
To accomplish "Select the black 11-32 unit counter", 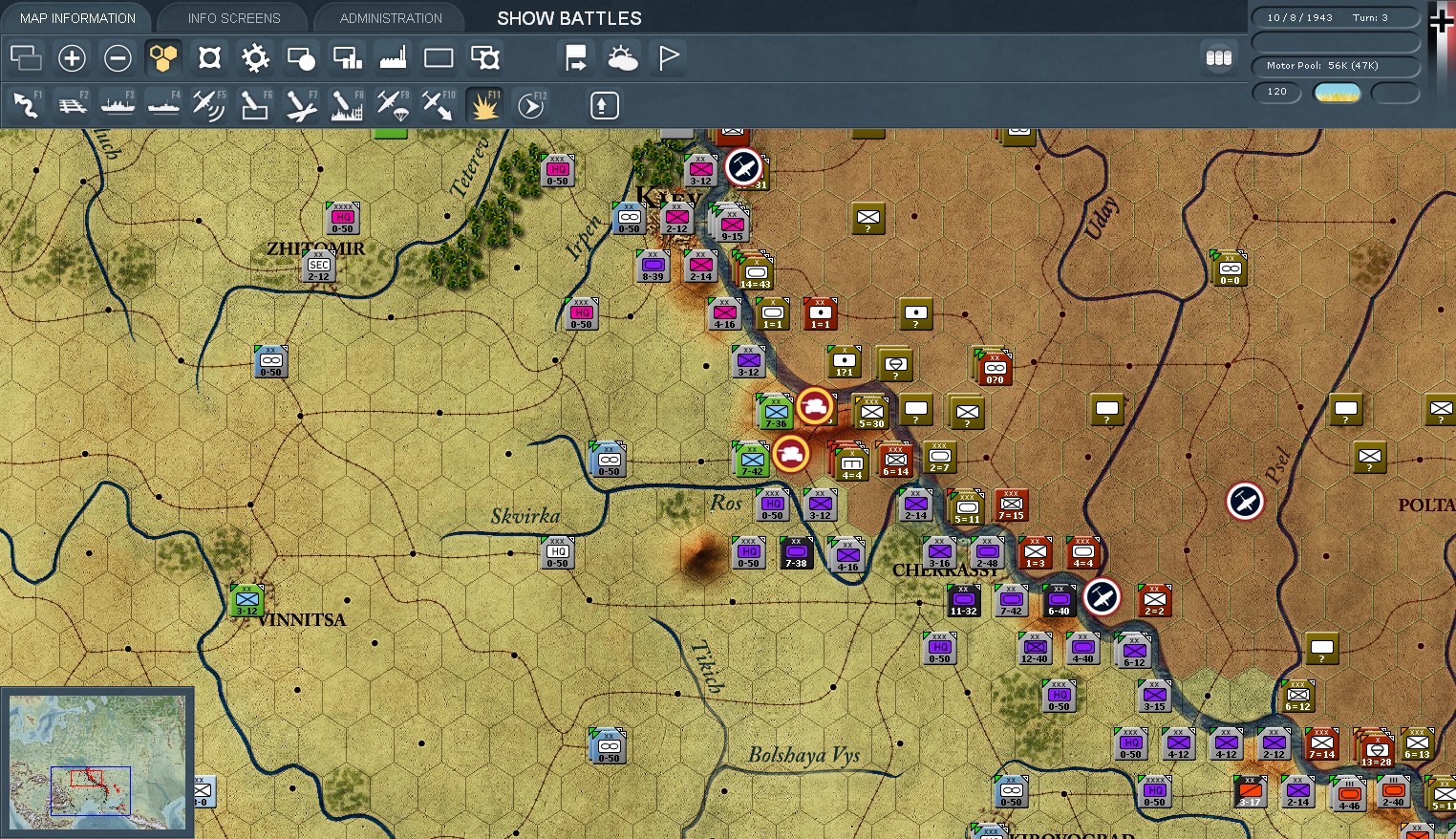I will (x=964, y=601).
